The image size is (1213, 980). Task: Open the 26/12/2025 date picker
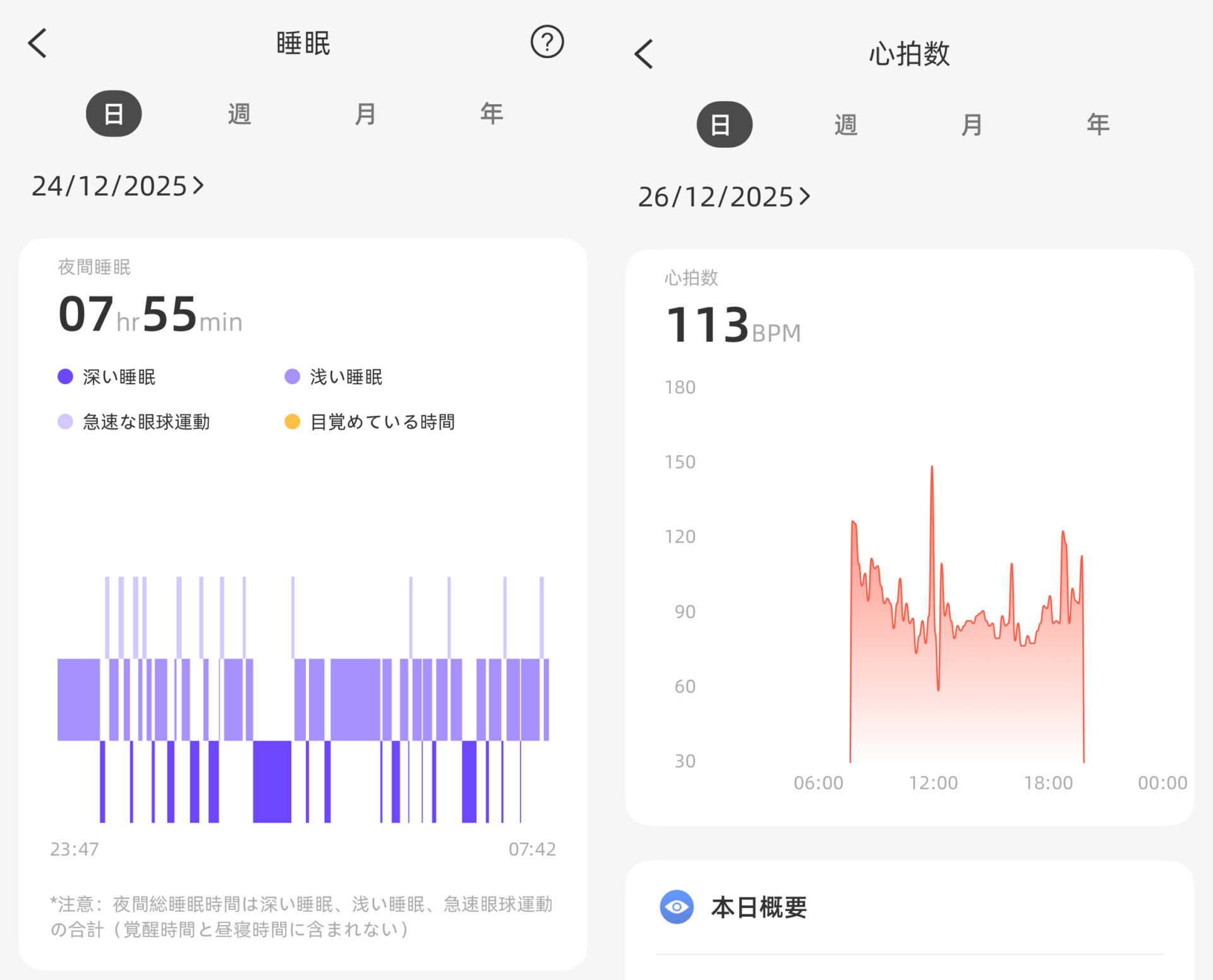pyautogui.click(x=723, y=197)
